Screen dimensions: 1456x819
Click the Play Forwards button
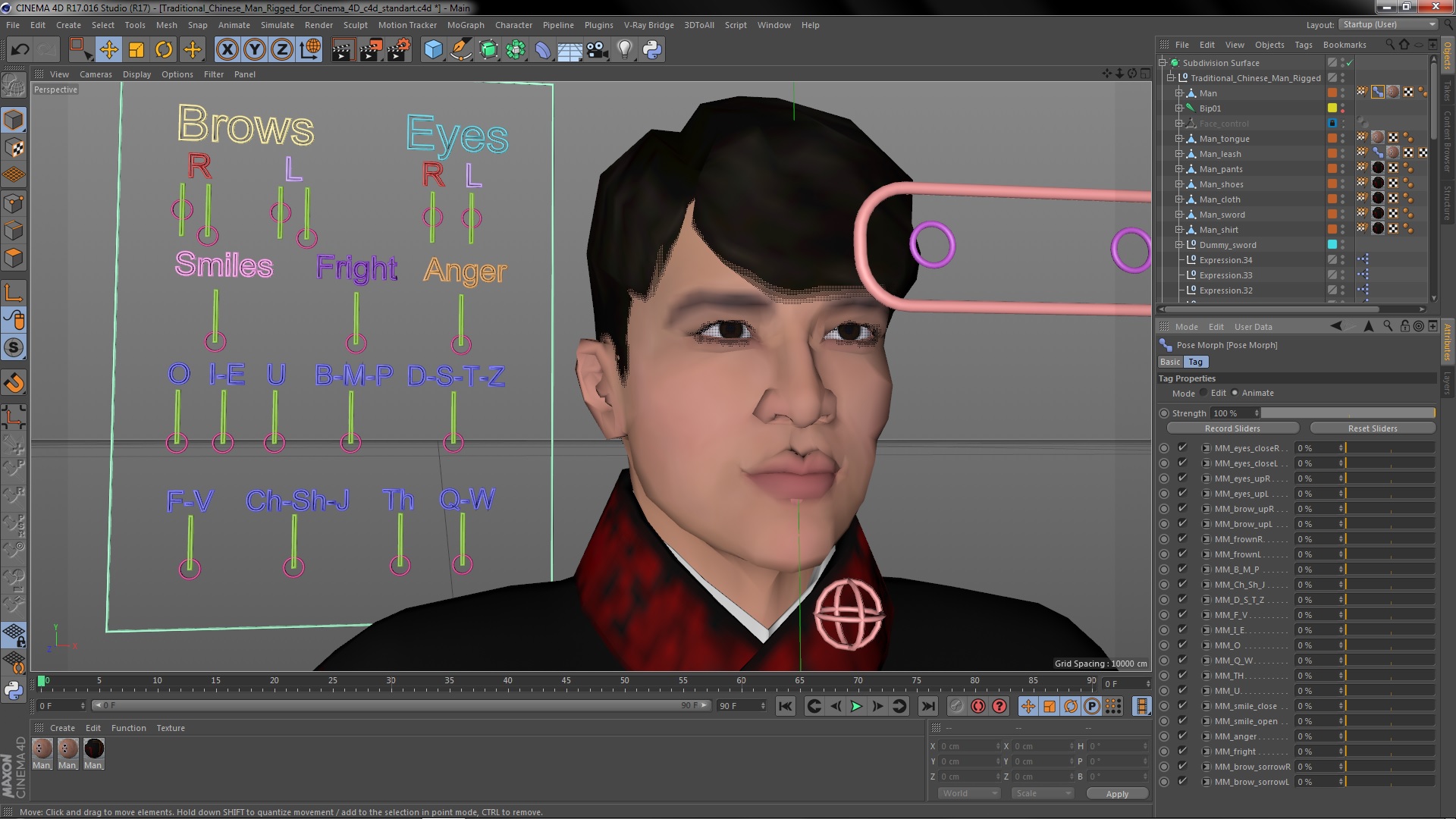pos(856,706)
